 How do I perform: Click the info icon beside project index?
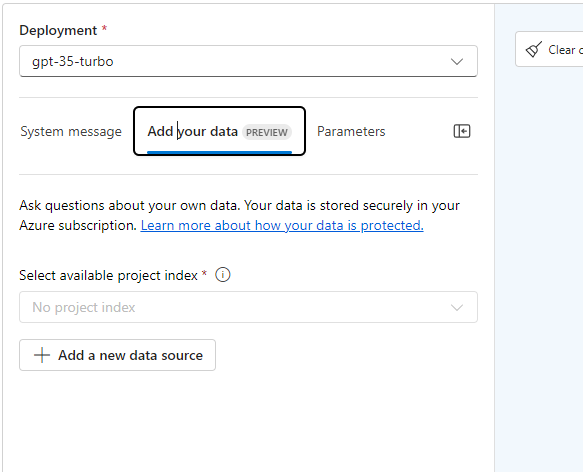(223, 275)
